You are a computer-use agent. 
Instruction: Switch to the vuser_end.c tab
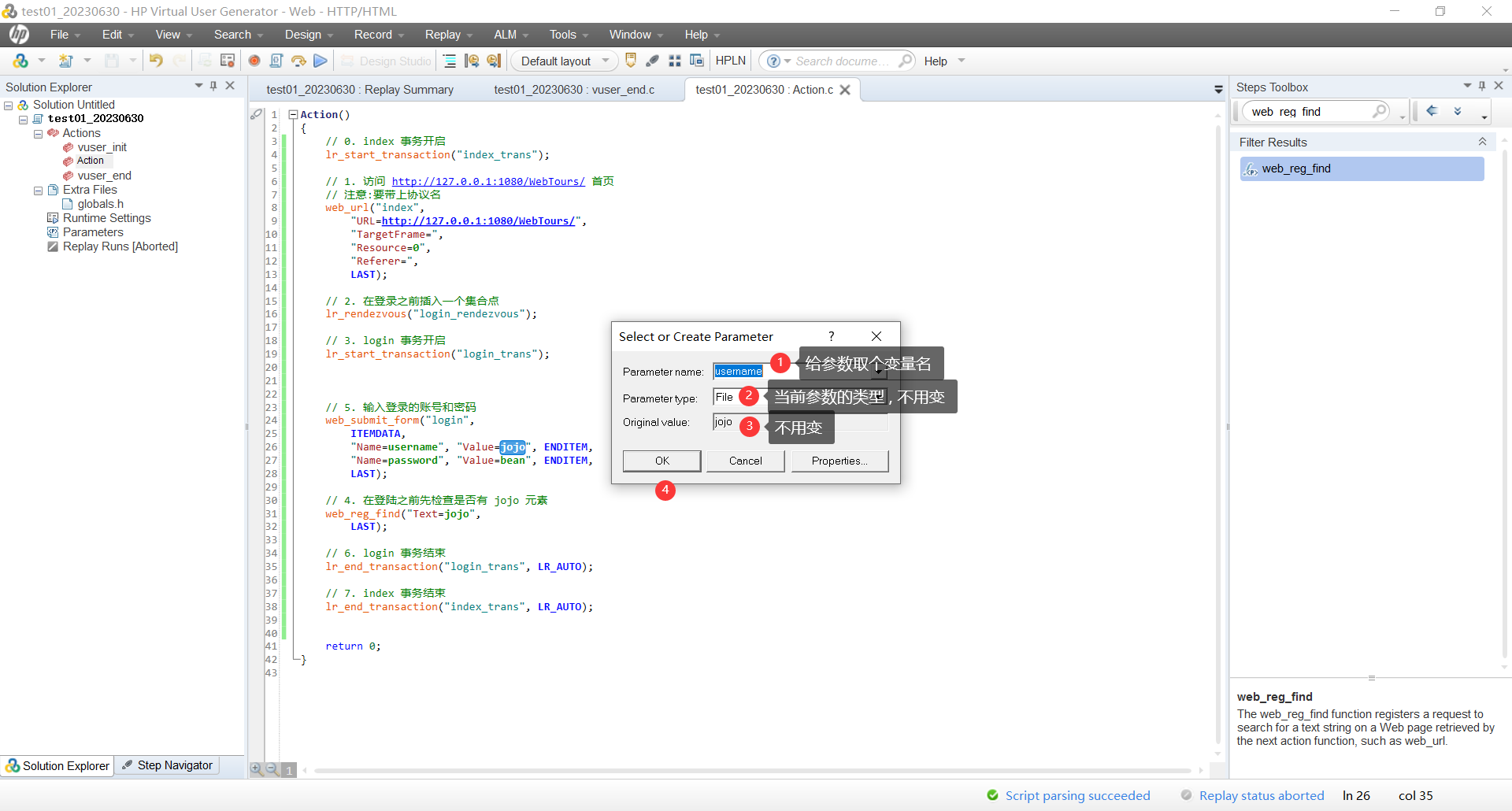point(574,90)
